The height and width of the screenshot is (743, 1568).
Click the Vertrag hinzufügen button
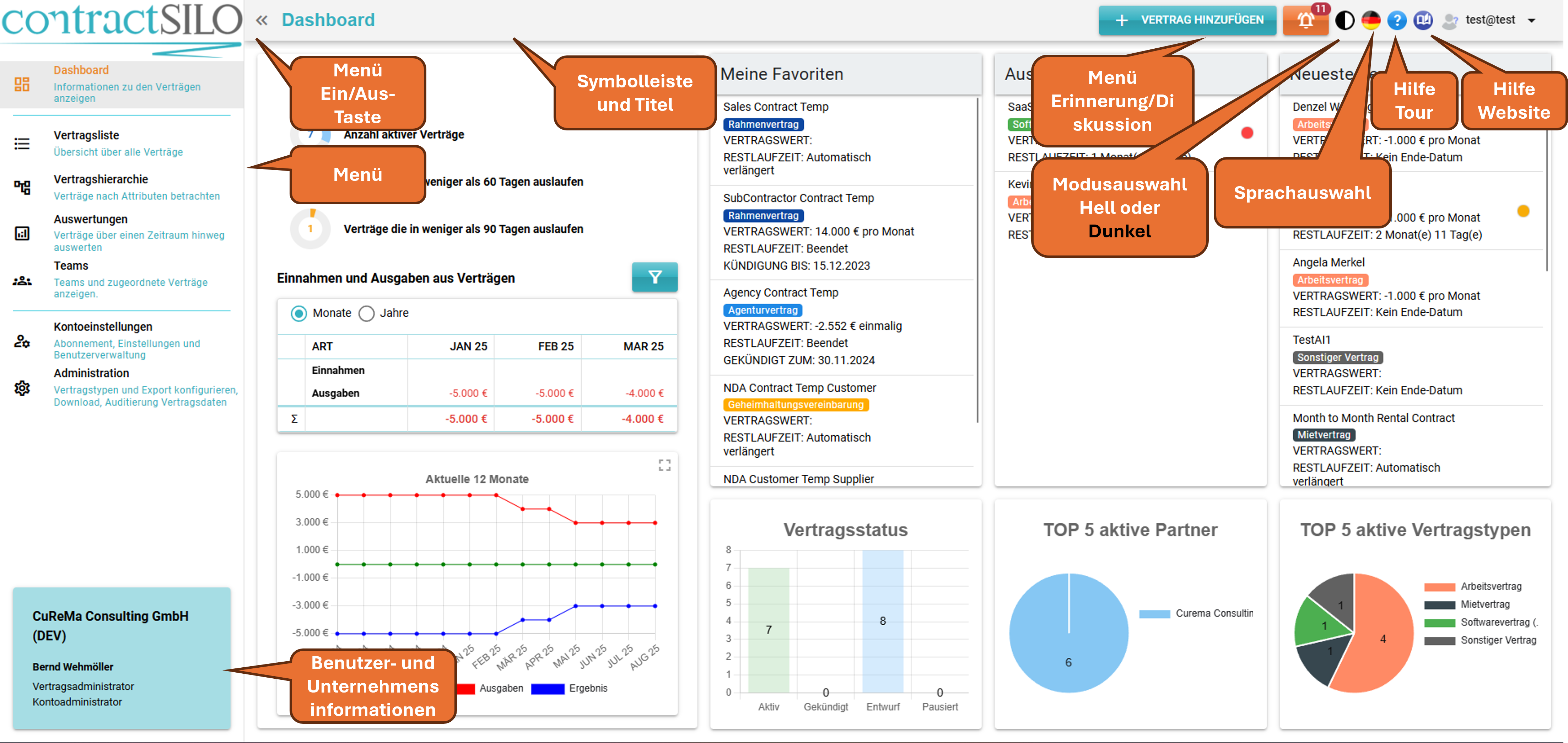[x=1187, y=20]
